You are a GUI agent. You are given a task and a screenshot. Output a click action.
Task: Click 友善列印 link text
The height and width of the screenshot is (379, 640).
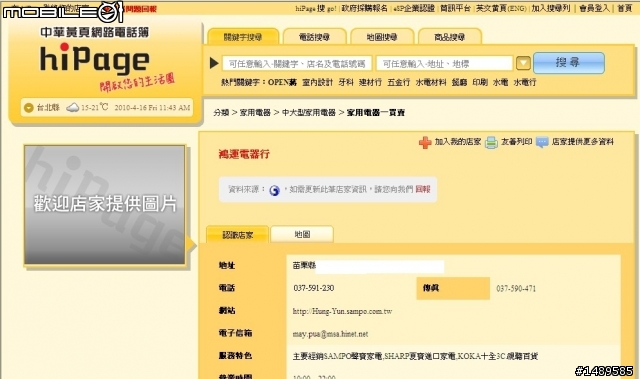coord(517,142)
